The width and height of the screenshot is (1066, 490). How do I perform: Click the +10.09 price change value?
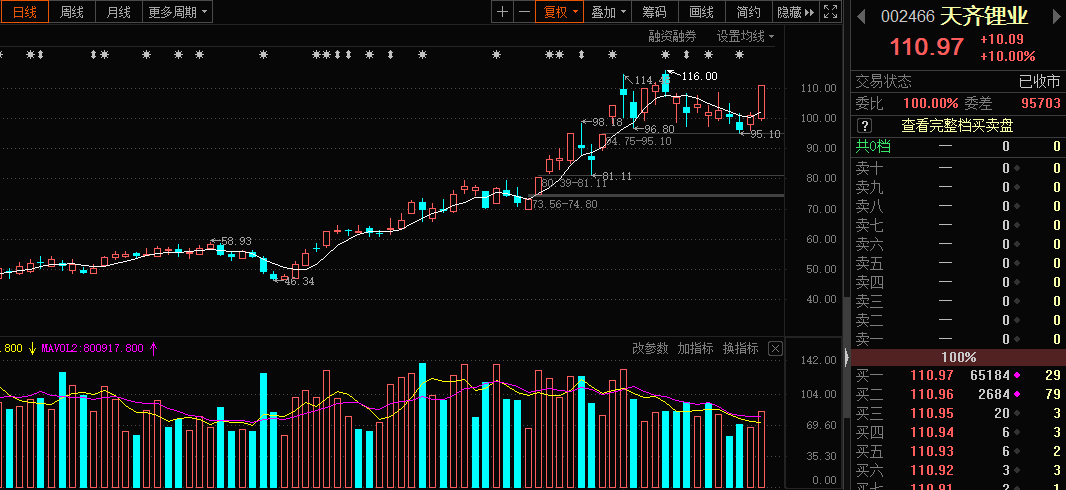coord(1002,39)
